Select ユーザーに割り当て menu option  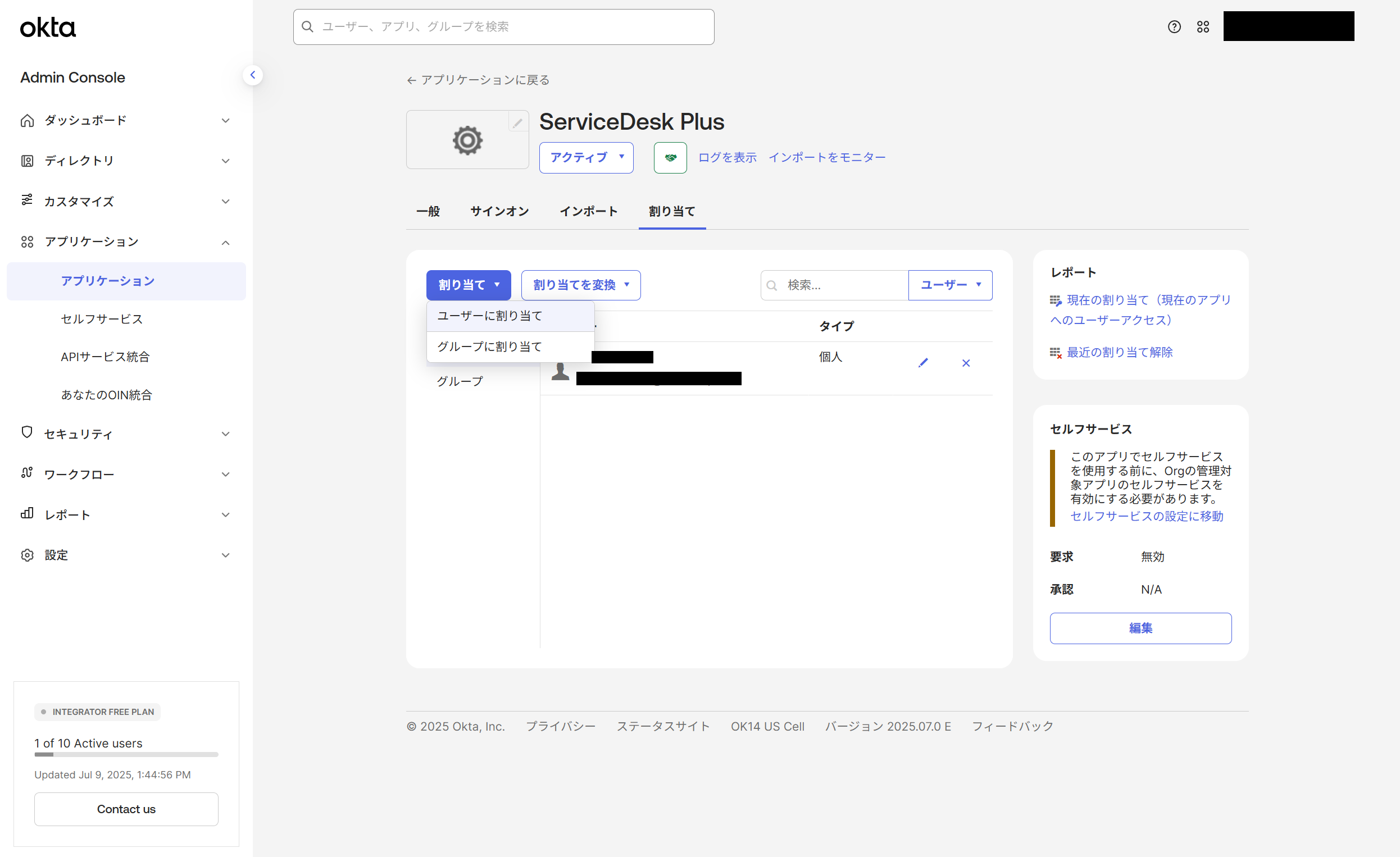pos(489,316)
